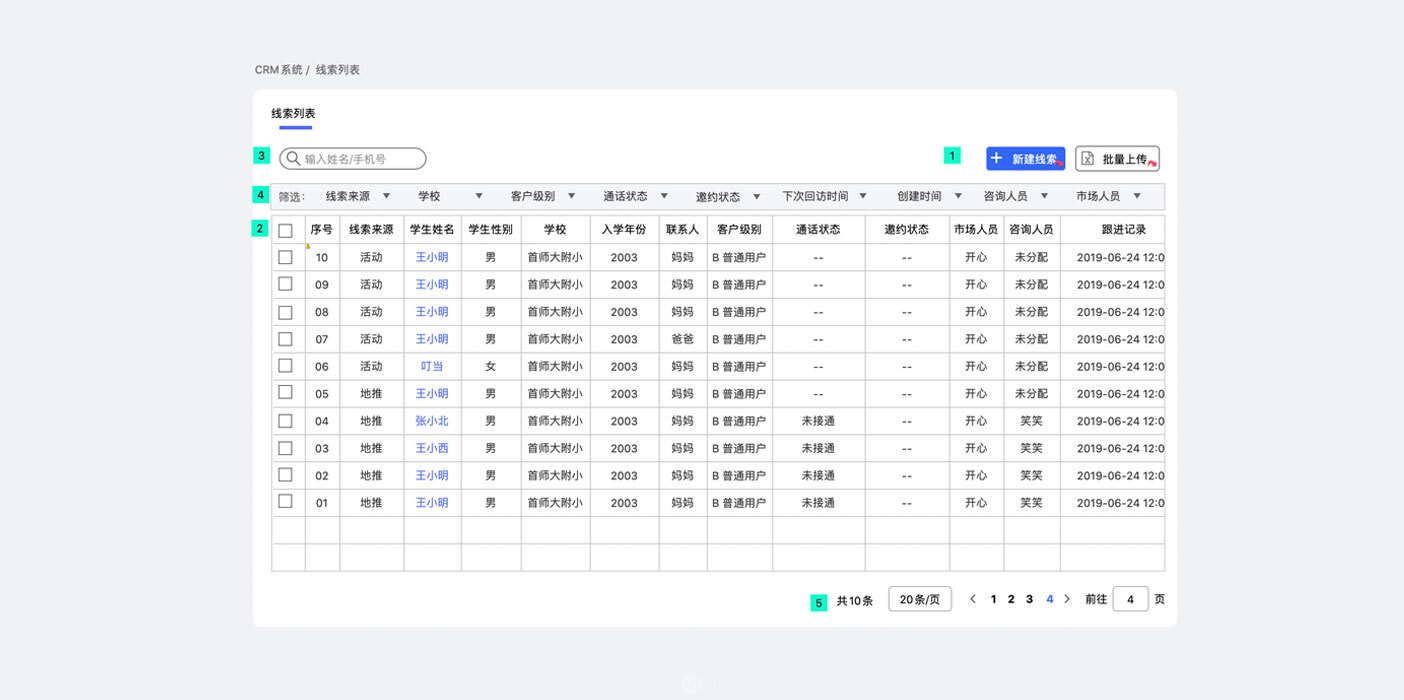Switch to the 线索列表 tab
The image size is (1404, 700).
pos(293,114)
